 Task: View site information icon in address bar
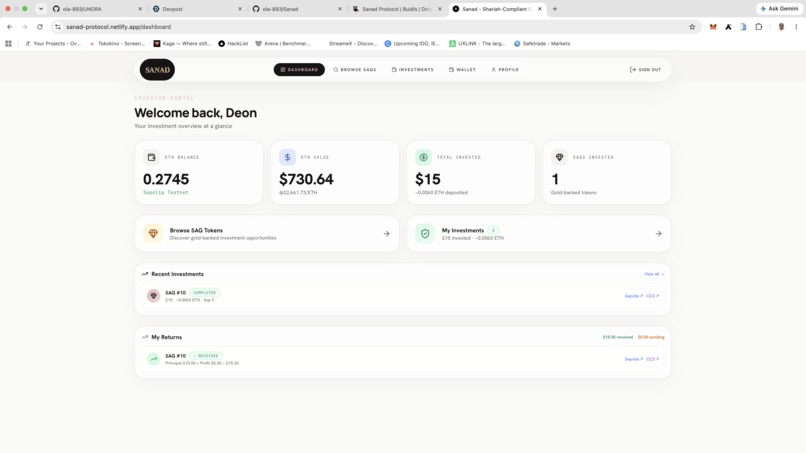[x=58, y=27]
